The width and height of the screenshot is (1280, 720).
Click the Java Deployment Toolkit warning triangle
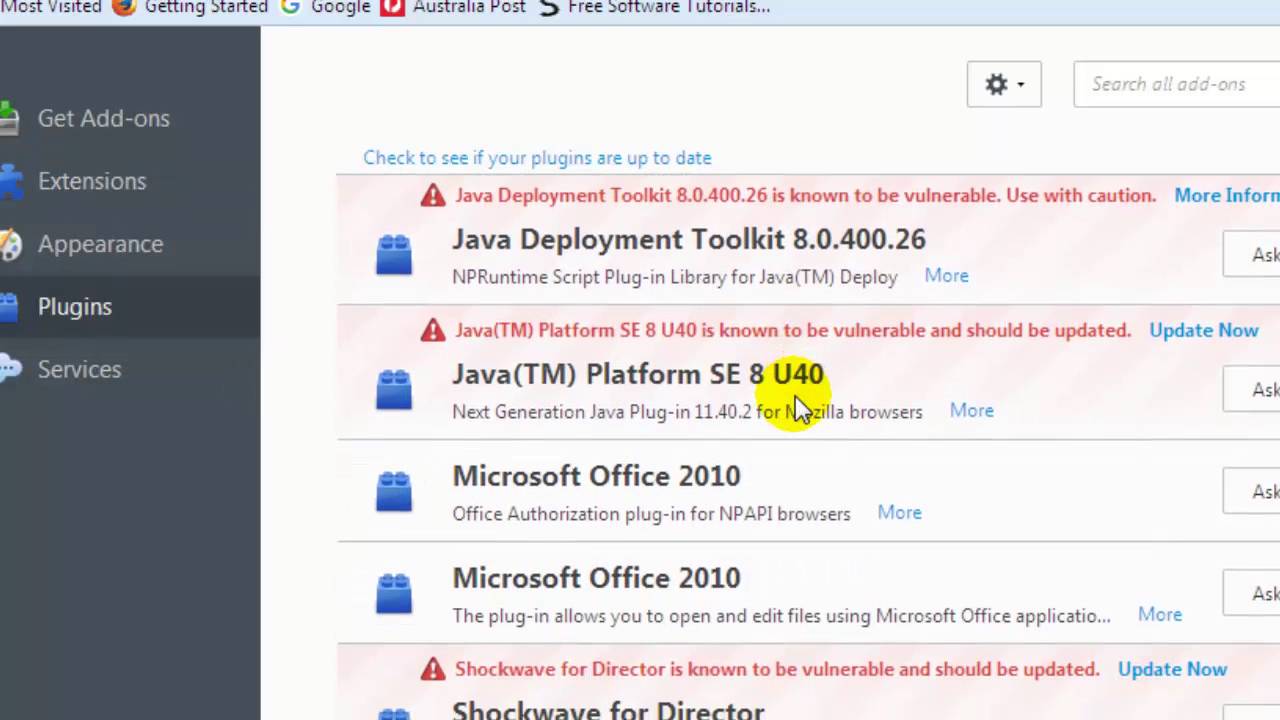pos(433,195)
